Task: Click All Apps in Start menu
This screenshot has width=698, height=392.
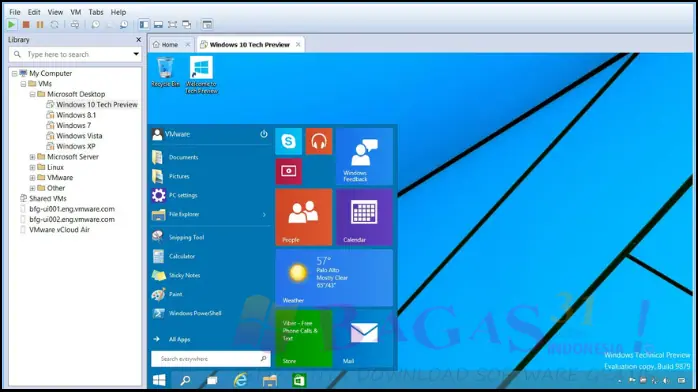Action: point(179,339)
